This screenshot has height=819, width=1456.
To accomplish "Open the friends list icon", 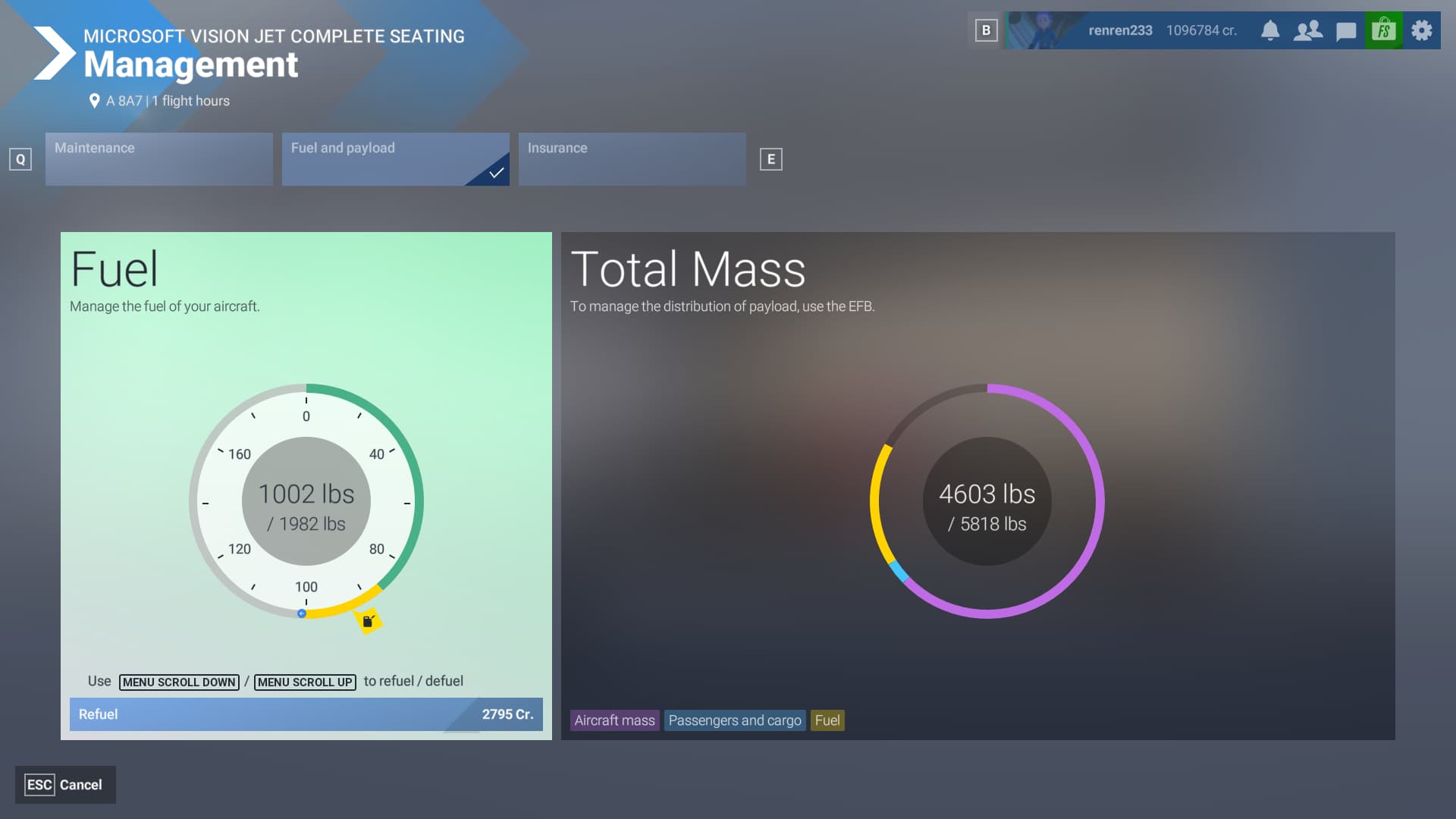I will (1308, 30).
